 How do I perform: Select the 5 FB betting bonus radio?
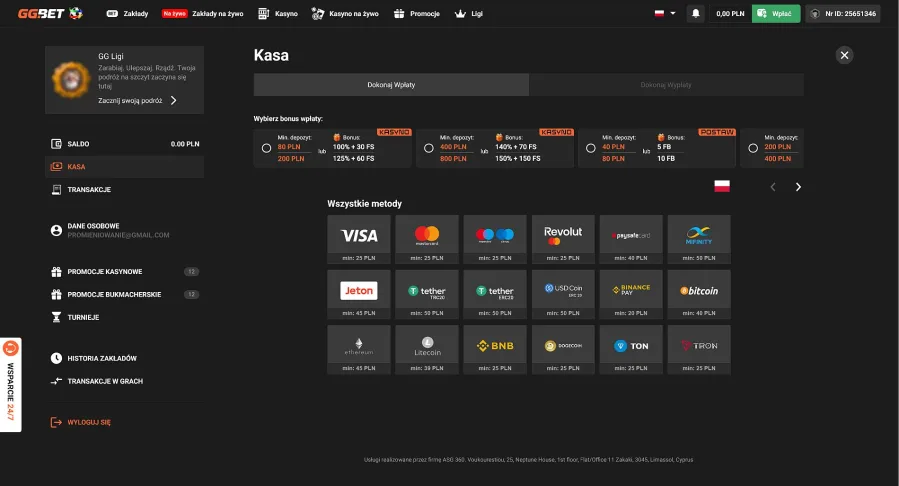pos(591,148)
